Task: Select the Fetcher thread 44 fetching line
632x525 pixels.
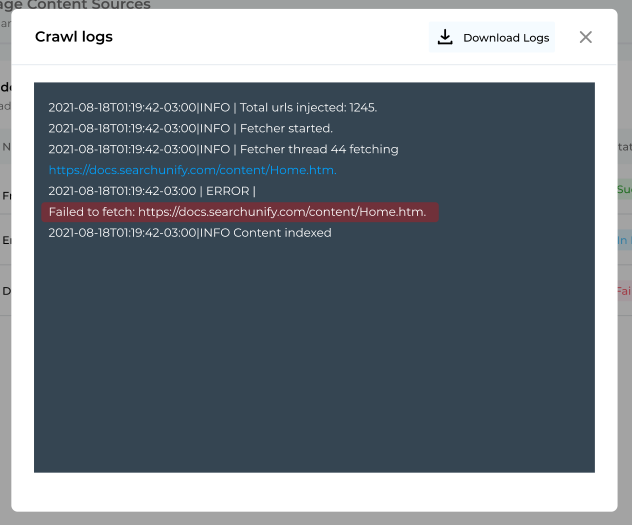Action: (x=223, y=149)
